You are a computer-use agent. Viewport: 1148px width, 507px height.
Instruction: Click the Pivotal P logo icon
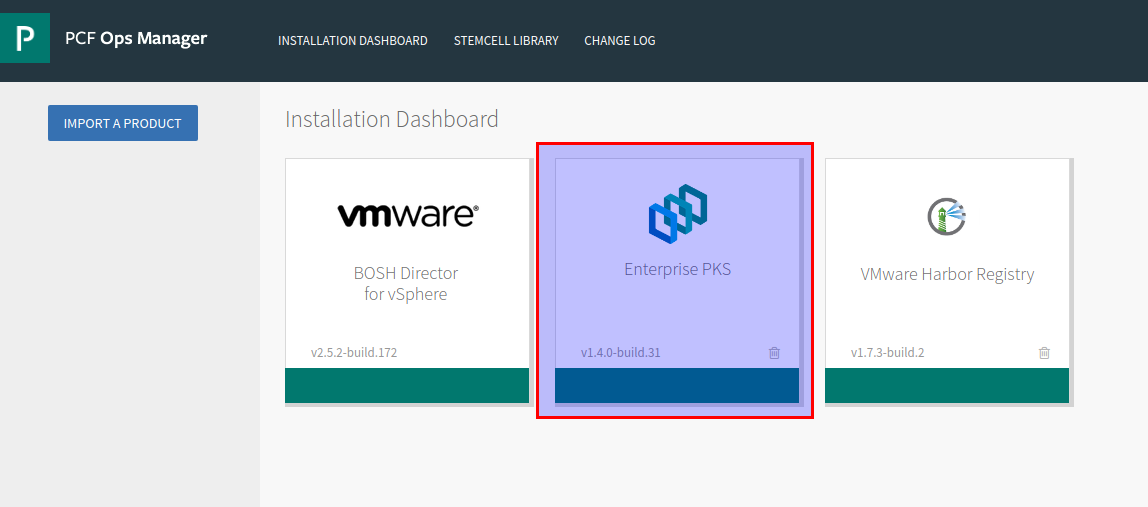pyautogui.click(x=25, y=37)
